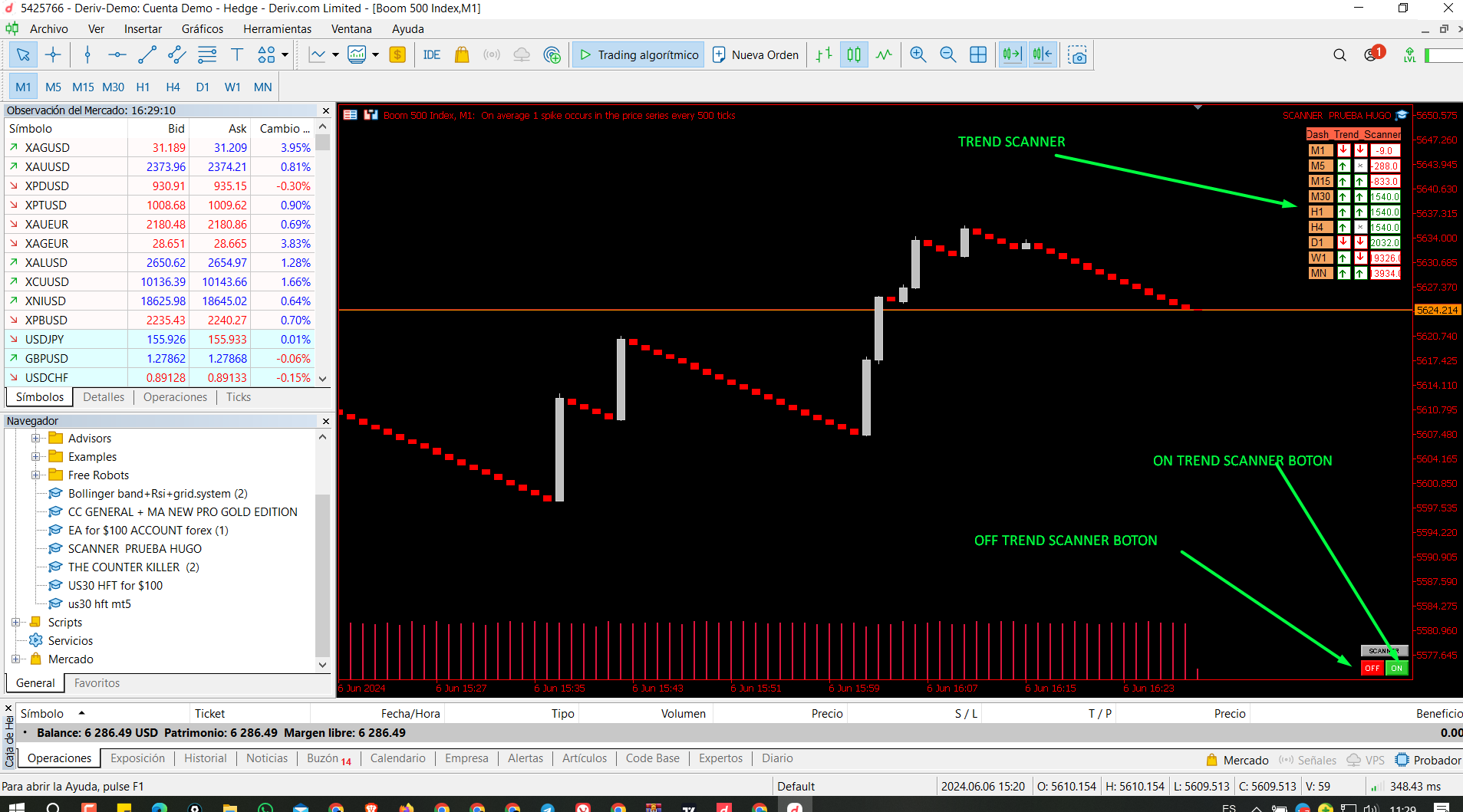The width and height of the screenshot is (1463, 812).
Task: Select the trendline drawing tool
Action: tap(147, 55)
